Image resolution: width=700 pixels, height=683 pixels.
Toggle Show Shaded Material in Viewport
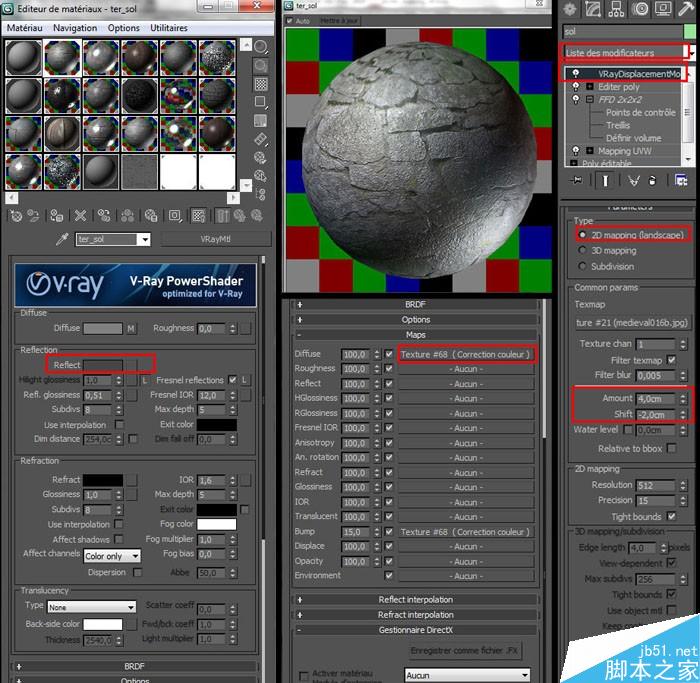[199, 217]
